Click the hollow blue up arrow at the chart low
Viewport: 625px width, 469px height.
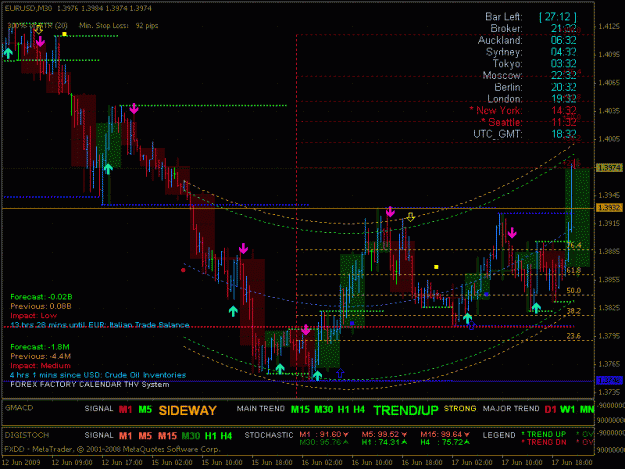point(340,373)
